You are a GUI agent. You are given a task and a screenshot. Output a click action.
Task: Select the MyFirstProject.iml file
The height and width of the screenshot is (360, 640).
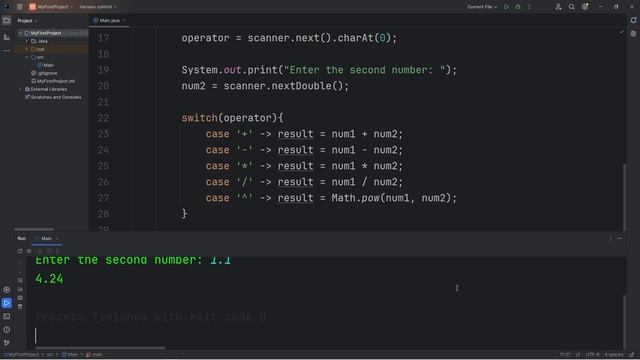(53, 81)
